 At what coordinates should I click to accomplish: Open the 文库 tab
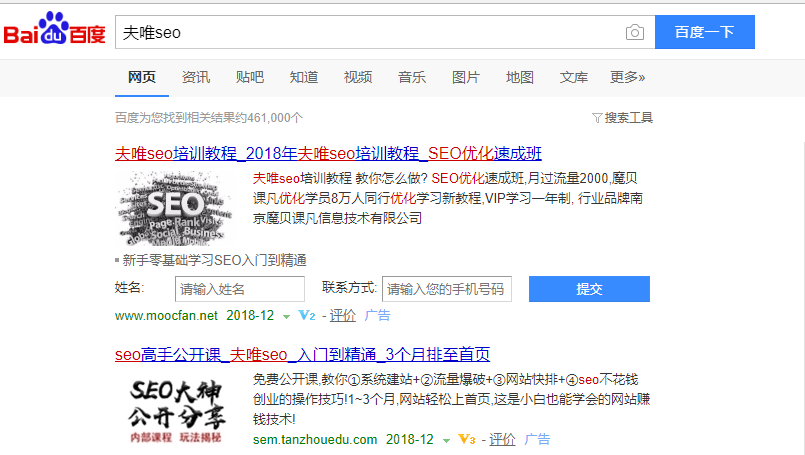(x=573, y=78)
